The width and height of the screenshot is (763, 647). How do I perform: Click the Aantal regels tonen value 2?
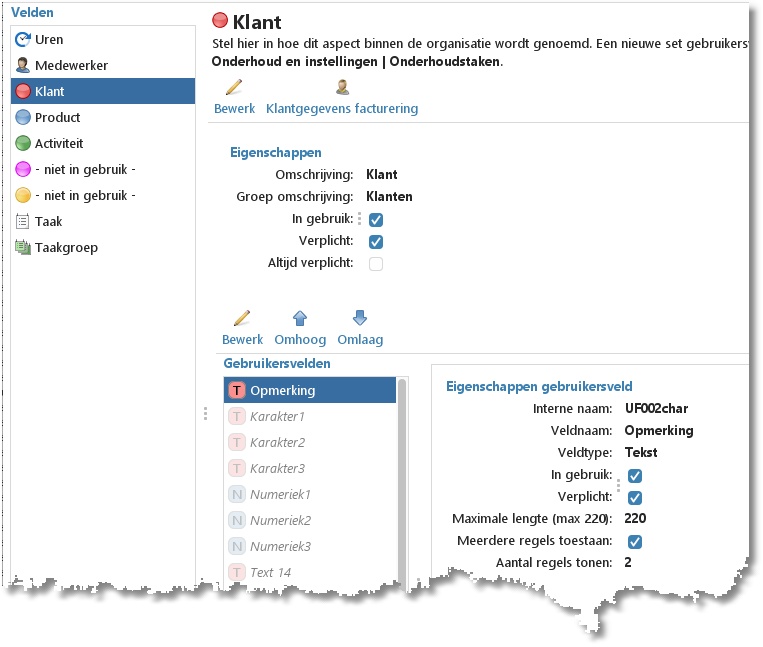point(628,562)
